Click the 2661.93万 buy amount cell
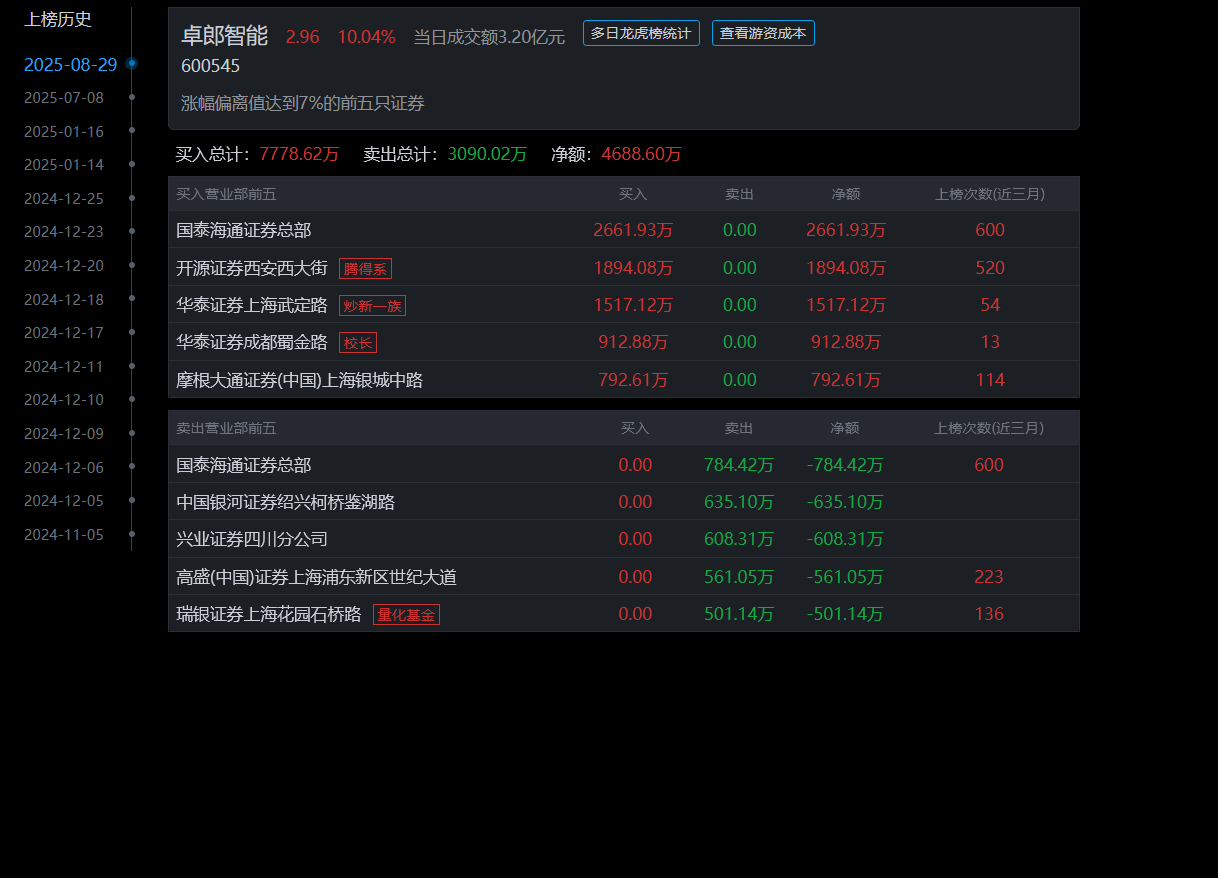 coord(633,230)
